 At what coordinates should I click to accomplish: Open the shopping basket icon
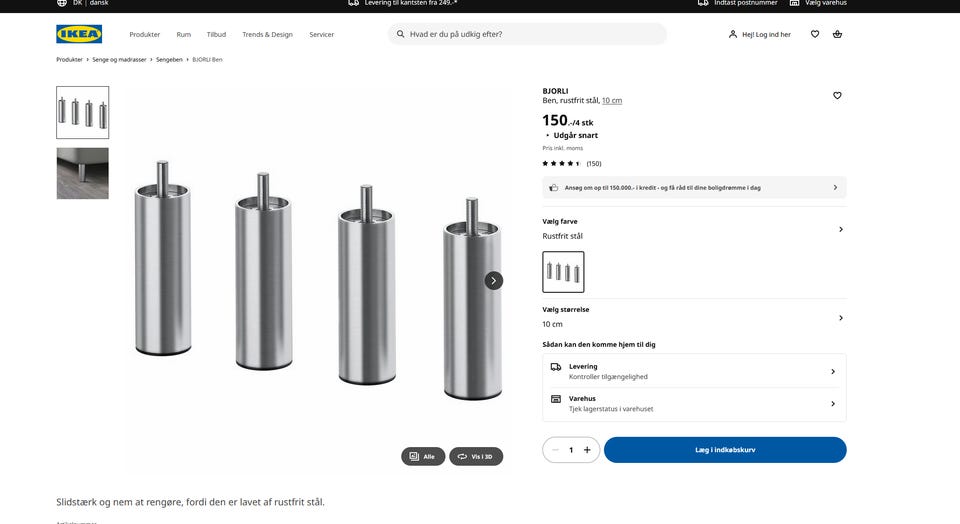[837, 34]
